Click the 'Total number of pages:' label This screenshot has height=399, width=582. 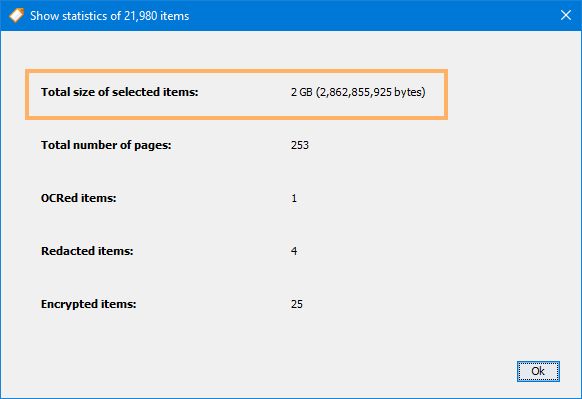106,145
